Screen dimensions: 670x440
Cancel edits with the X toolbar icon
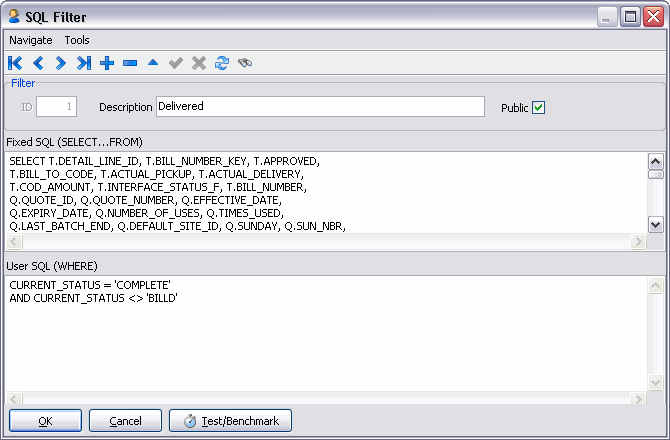(199, 63)
